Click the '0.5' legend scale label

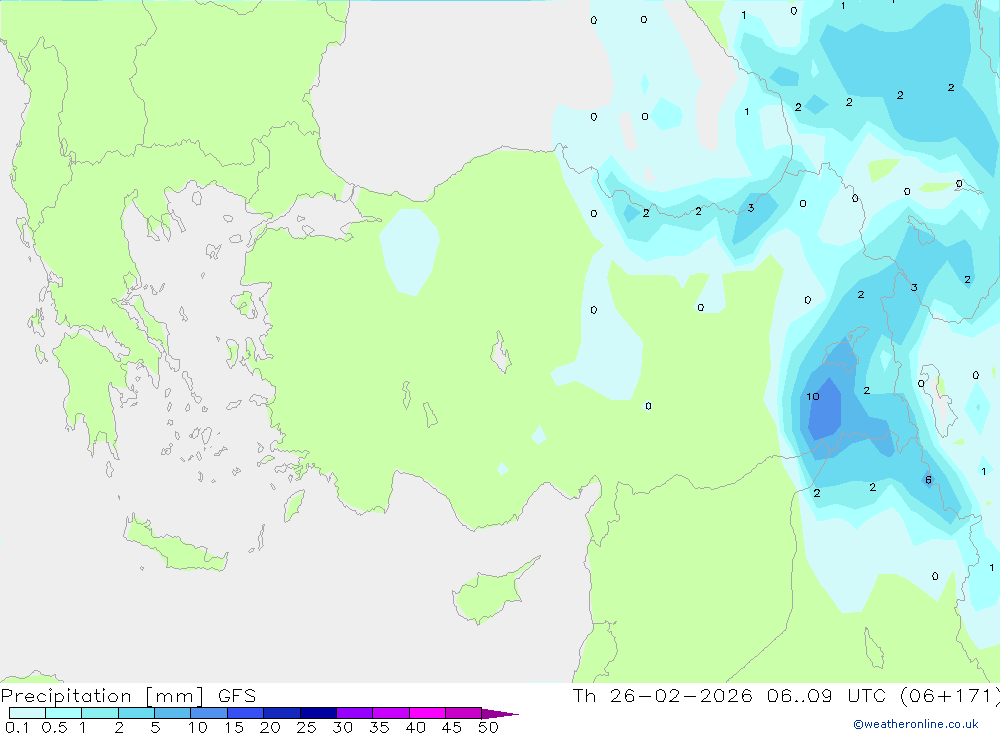pyautogui.click(x=54, y=727)
